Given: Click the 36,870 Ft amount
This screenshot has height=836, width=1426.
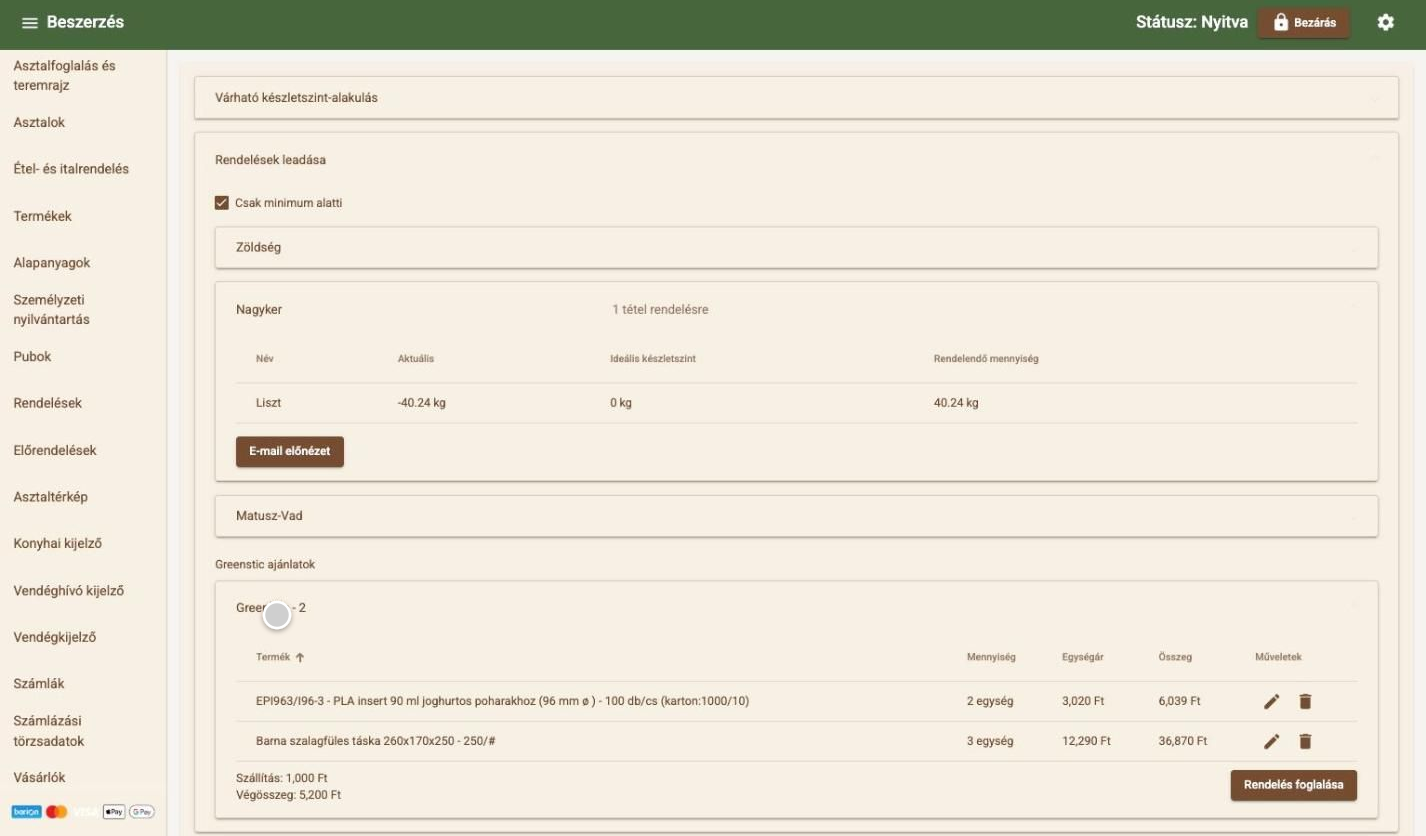Looking at the screenshot, I should click(x=1182, y=742).
